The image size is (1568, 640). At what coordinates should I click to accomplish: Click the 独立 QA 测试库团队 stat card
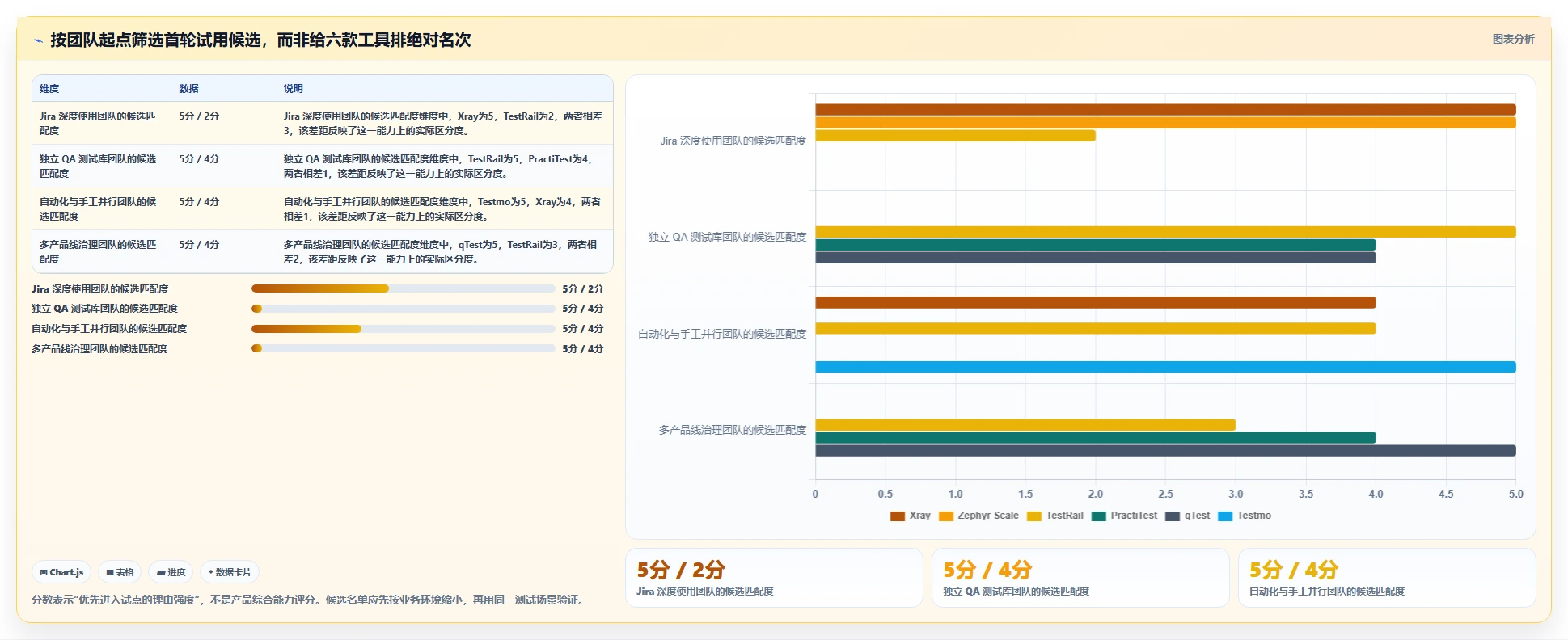pyautogui.click(x=1080, y=578)
